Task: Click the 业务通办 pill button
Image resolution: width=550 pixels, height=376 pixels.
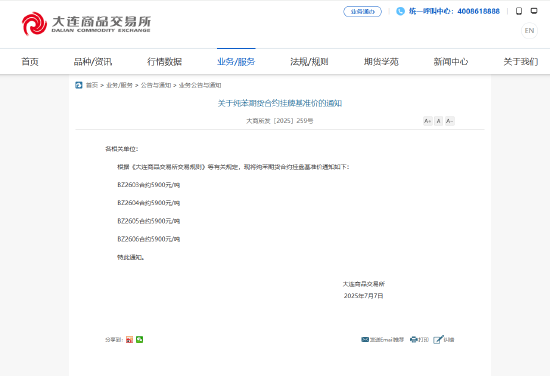Action: coord(362,12)
